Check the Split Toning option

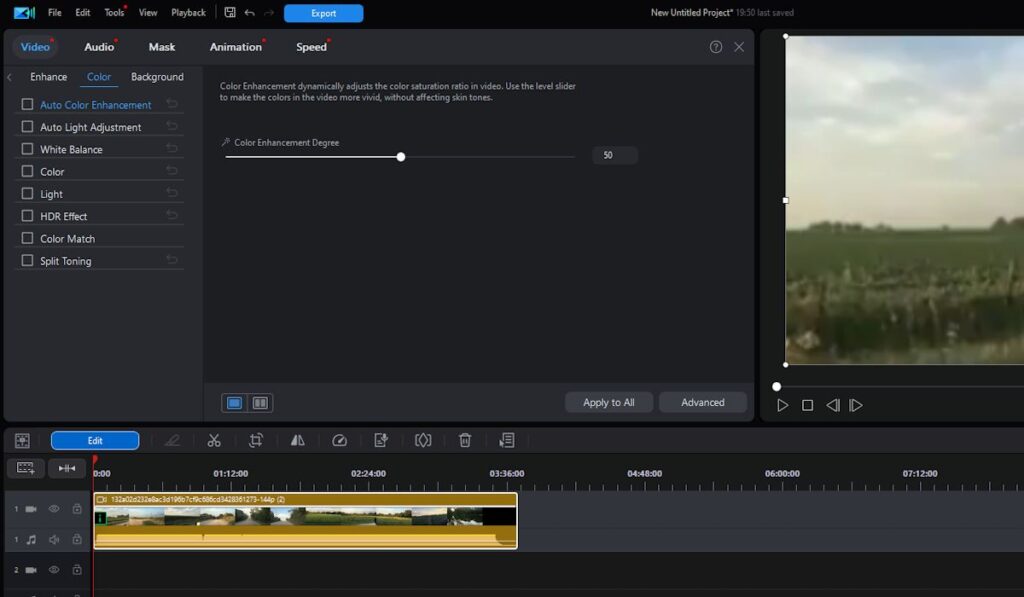[x=28, y=261]
